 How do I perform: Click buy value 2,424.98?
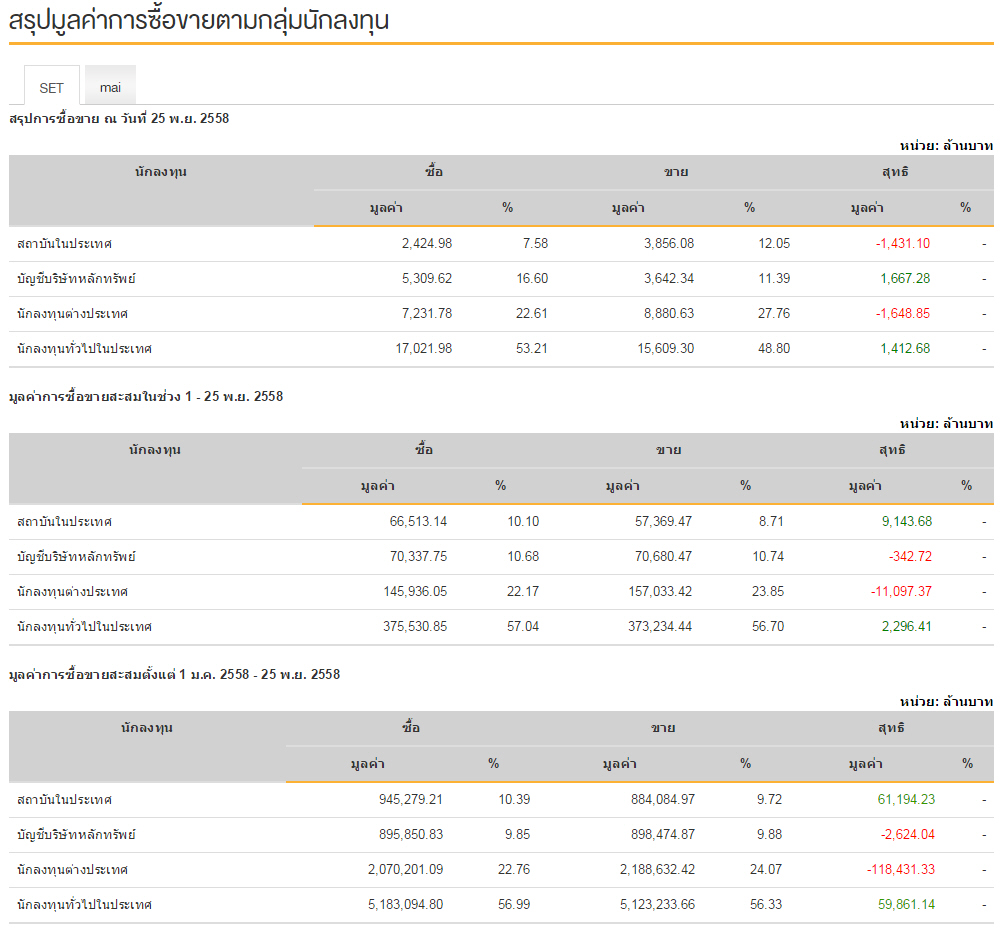click(x=427, y=244)
